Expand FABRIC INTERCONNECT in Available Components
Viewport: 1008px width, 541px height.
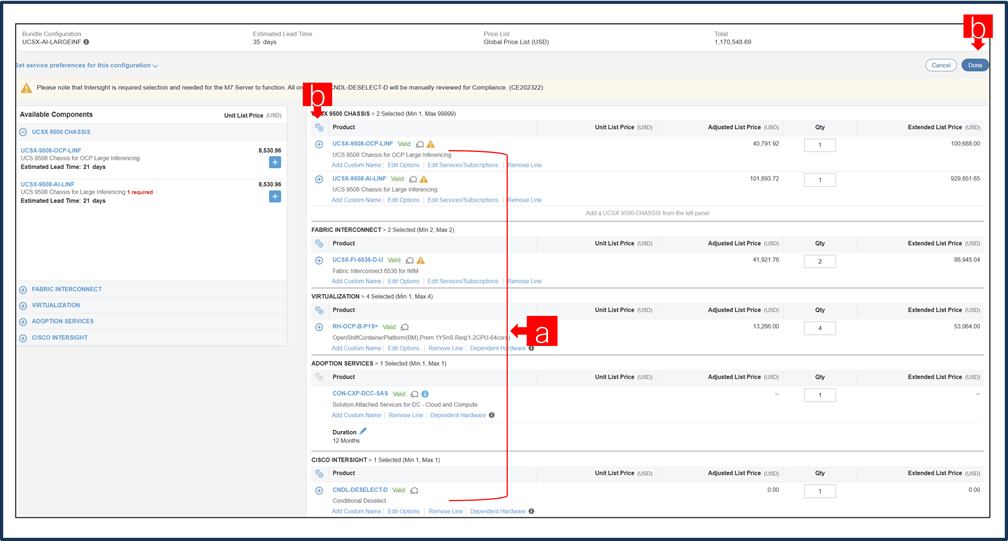[23, 290]
